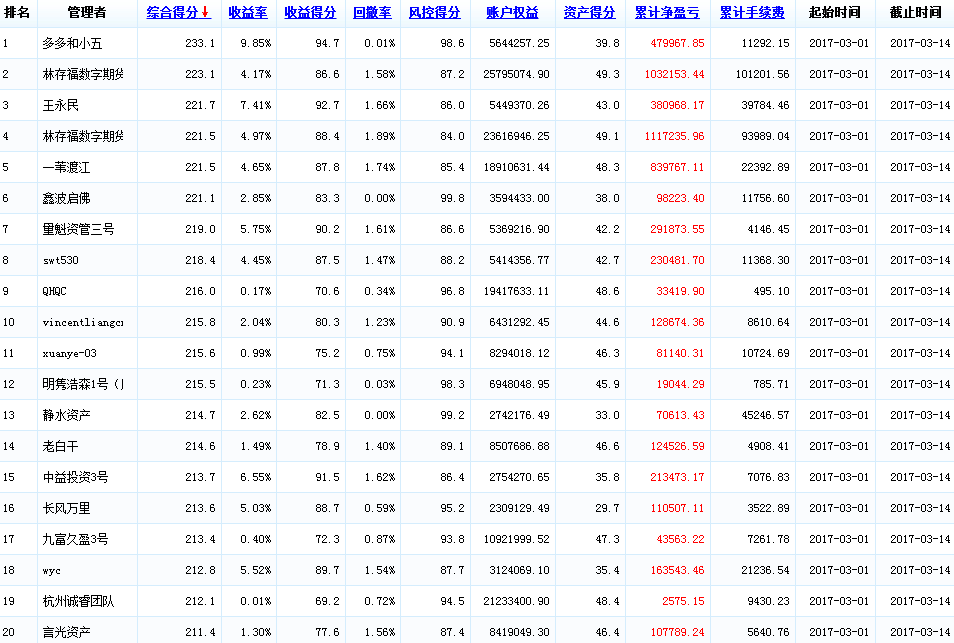The width and height of the screenshot is (954, 643).
Task: Click composite score 233.1
Action: 200,43
